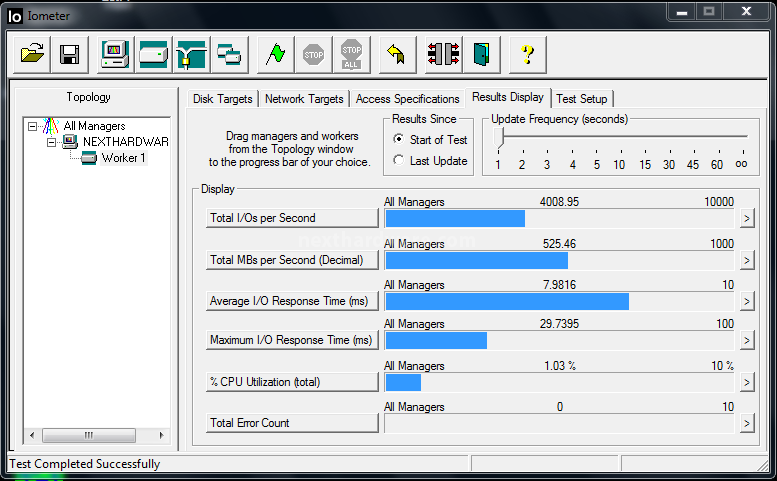The width and height of the screenshot is (777, 481).
Task: Select the All Managers topology icon
Action: click(51, 126)
